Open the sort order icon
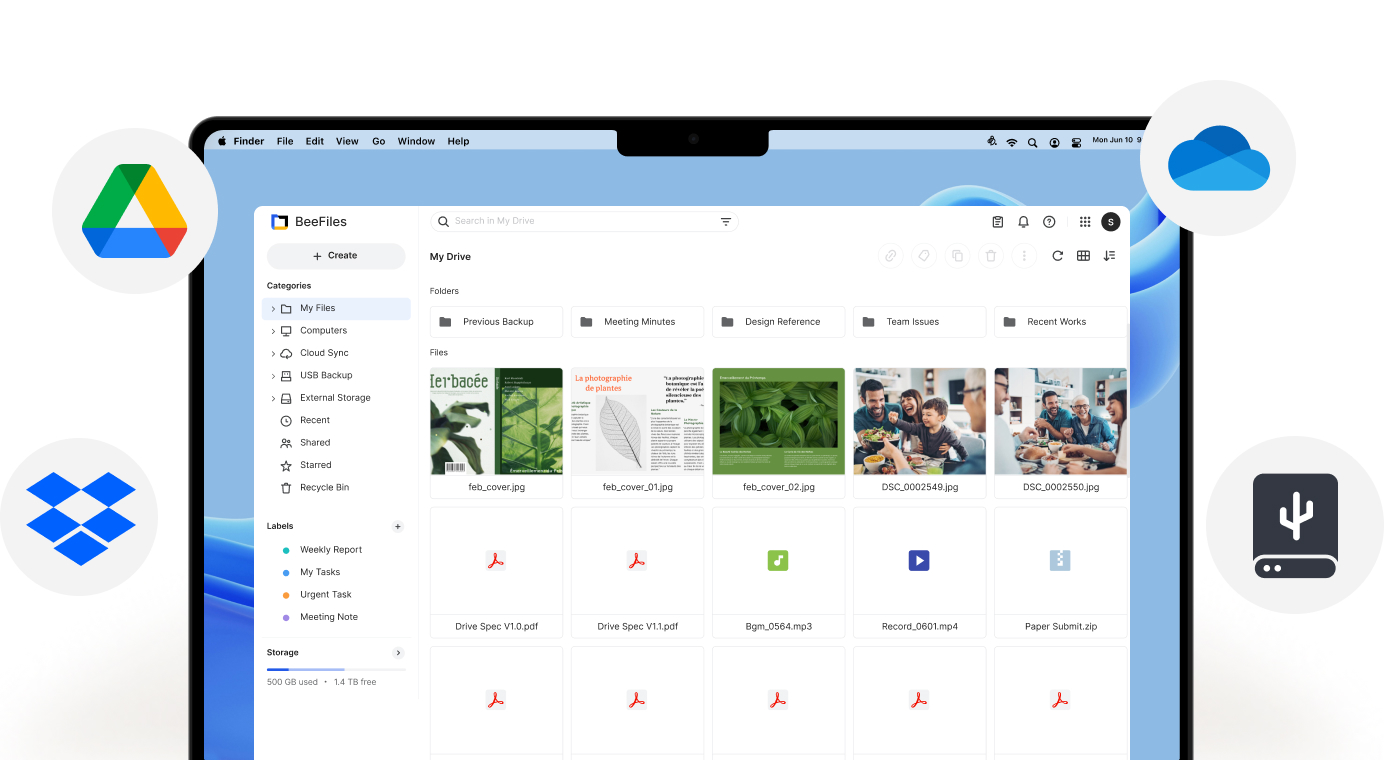 [1109, 255]
